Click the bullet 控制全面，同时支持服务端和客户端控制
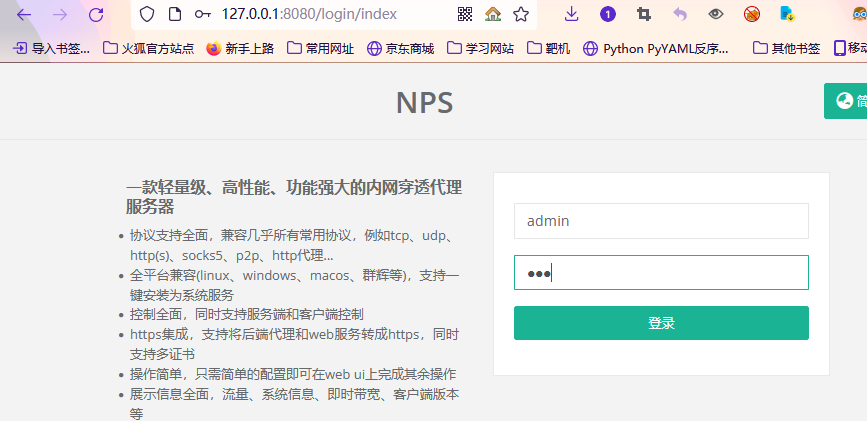 click(247, 314)
